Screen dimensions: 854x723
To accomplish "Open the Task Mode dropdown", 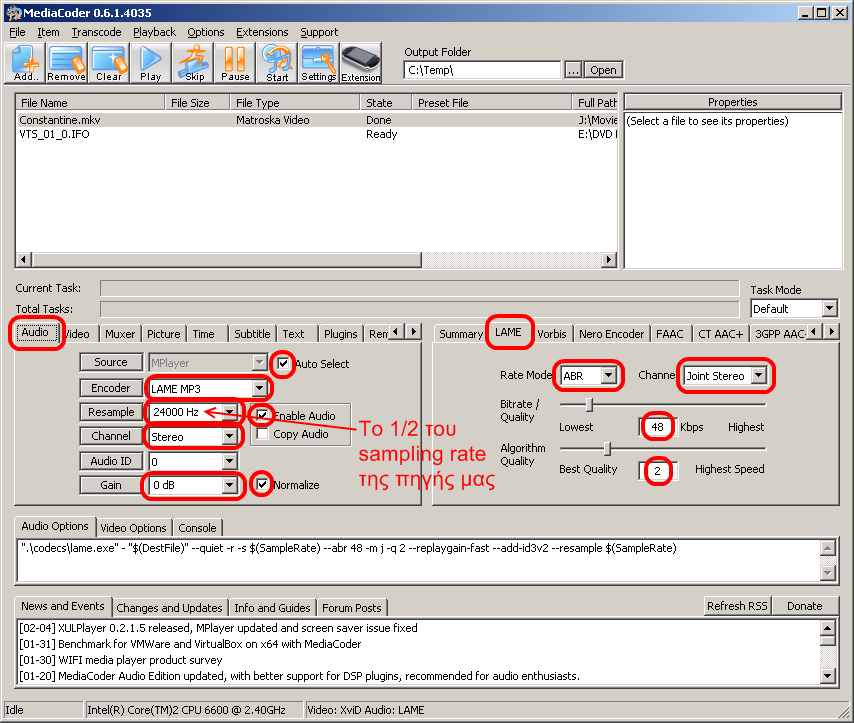I will (x=829, y=308).
